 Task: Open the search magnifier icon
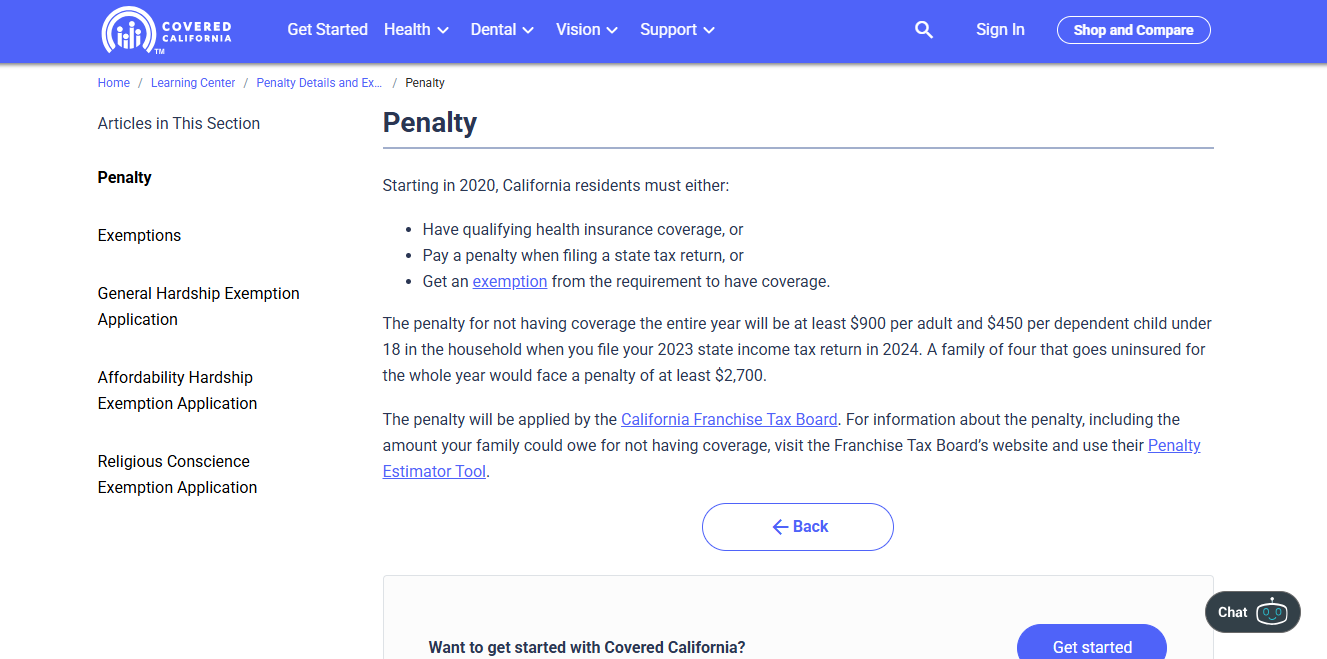tap(924, 30)
